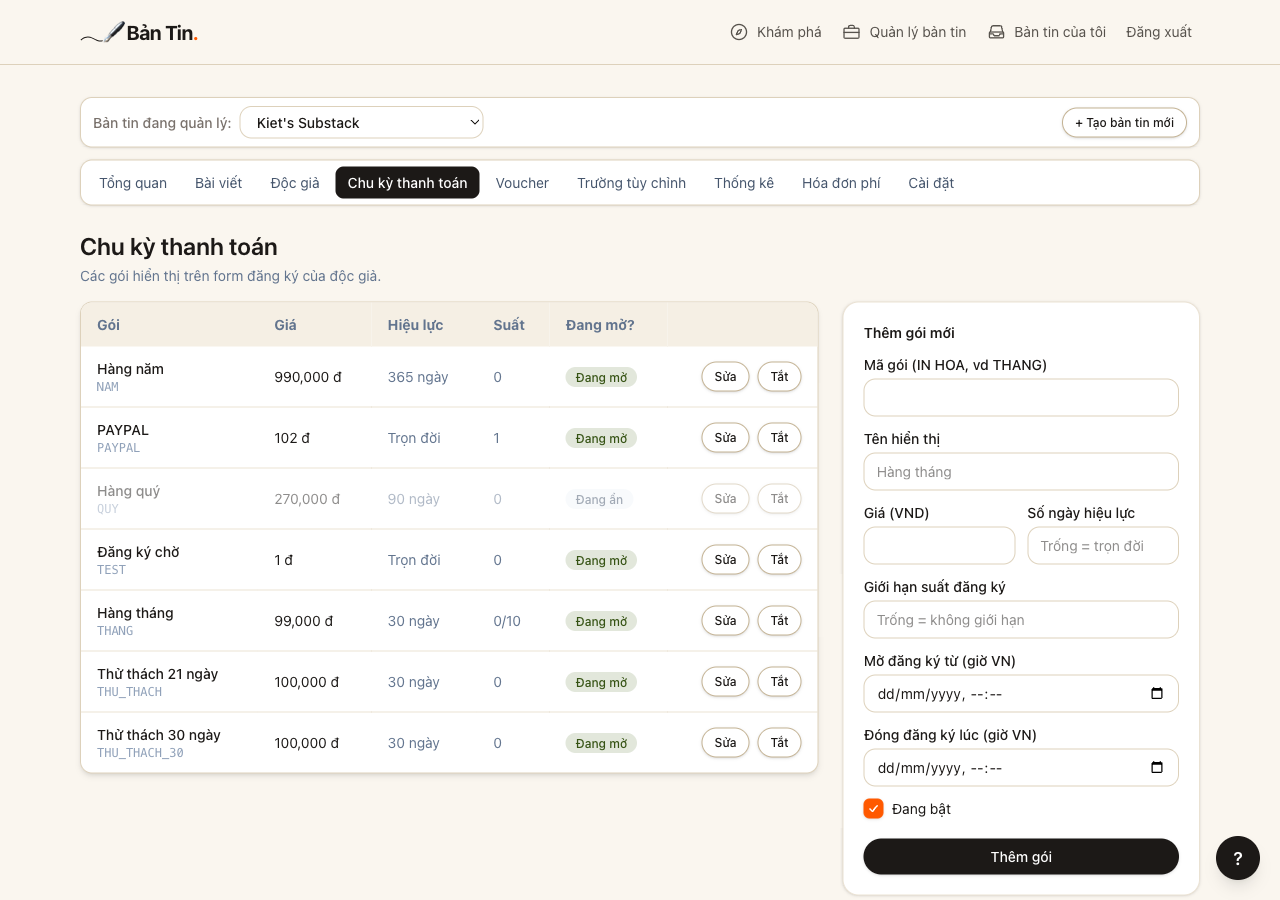Click the 270,000 đ price cell
The width and height of the screenshot is (1280, 900).
(307, 499)
